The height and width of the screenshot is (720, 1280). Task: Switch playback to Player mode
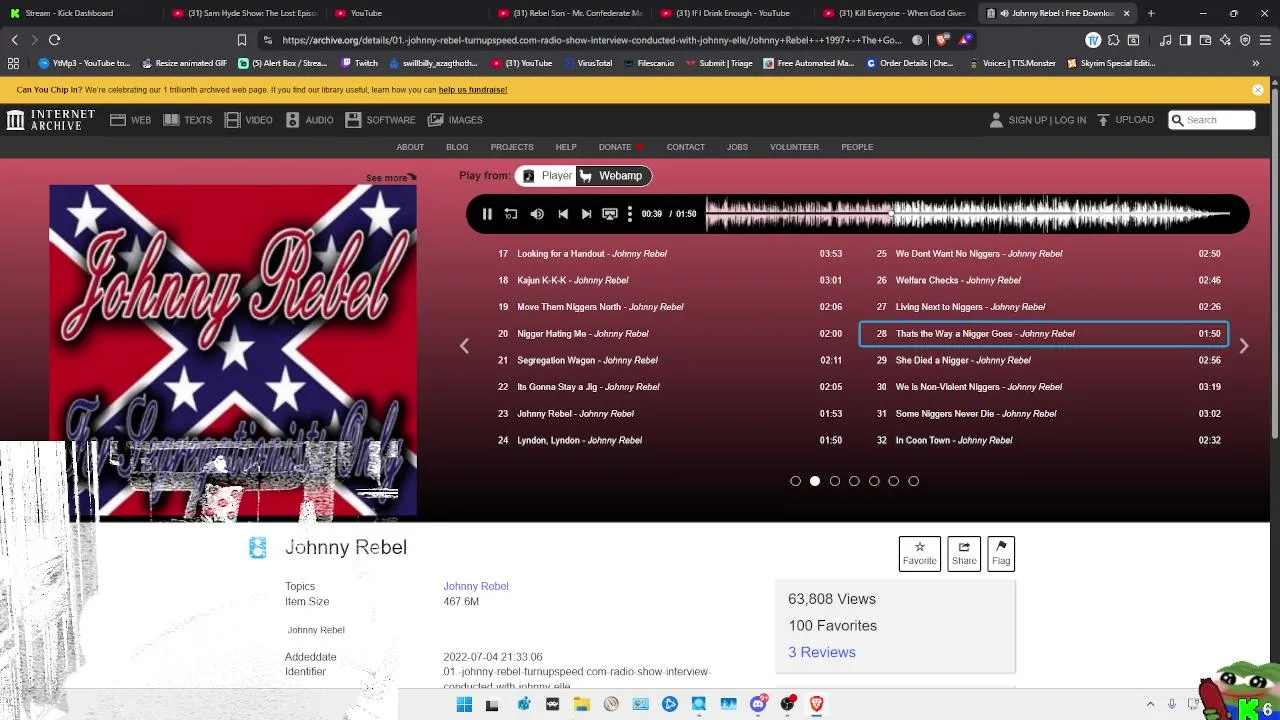[546, 176]
